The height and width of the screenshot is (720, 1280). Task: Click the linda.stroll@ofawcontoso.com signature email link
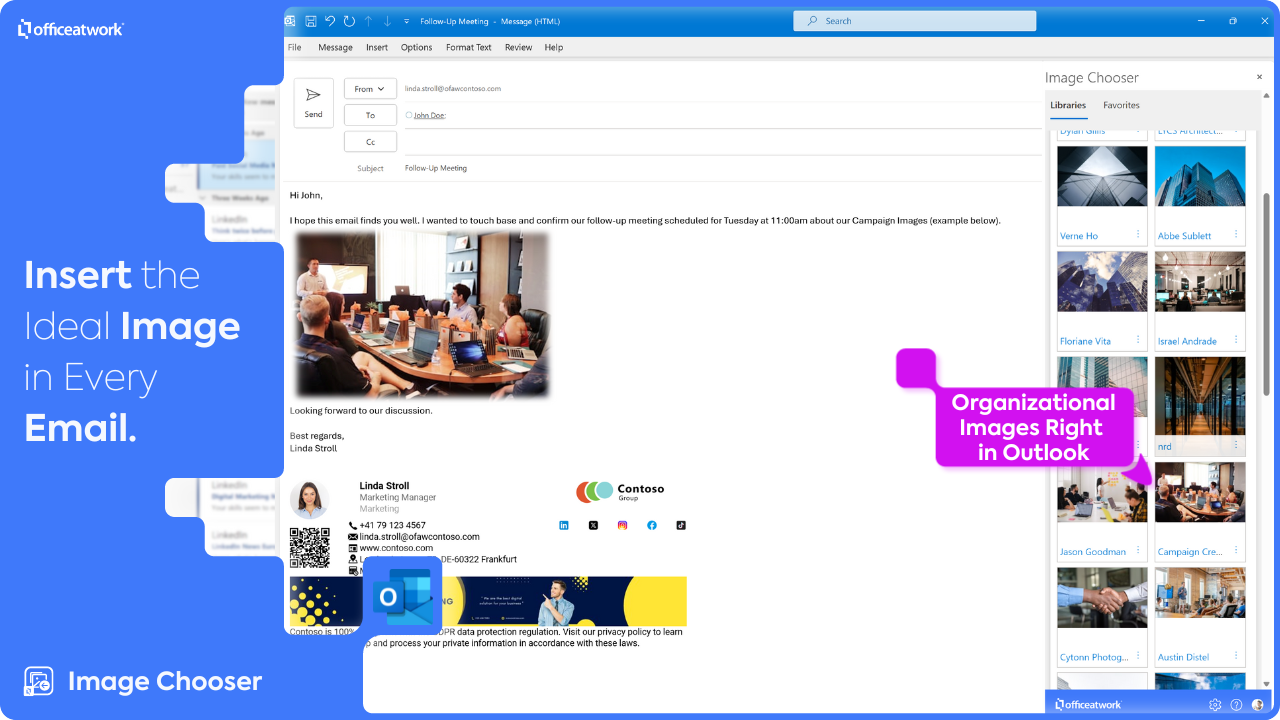pos(420,537)
